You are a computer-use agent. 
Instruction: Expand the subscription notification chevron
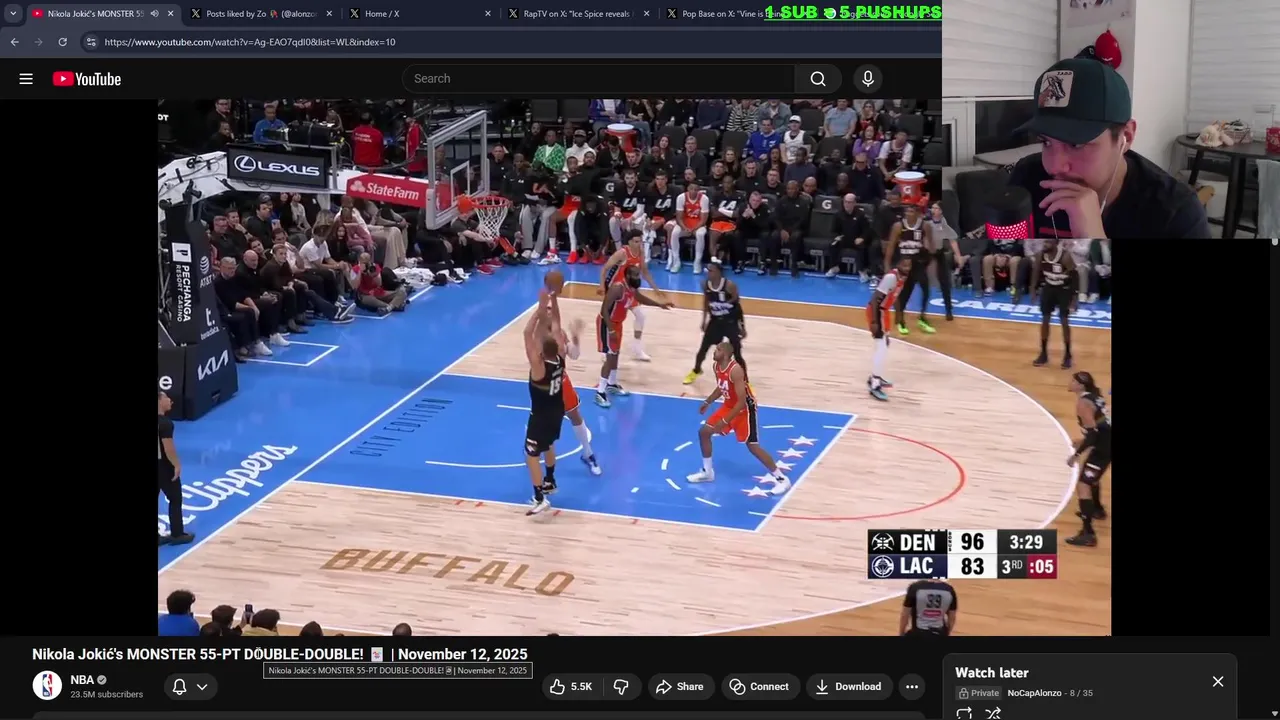[202, 687]
